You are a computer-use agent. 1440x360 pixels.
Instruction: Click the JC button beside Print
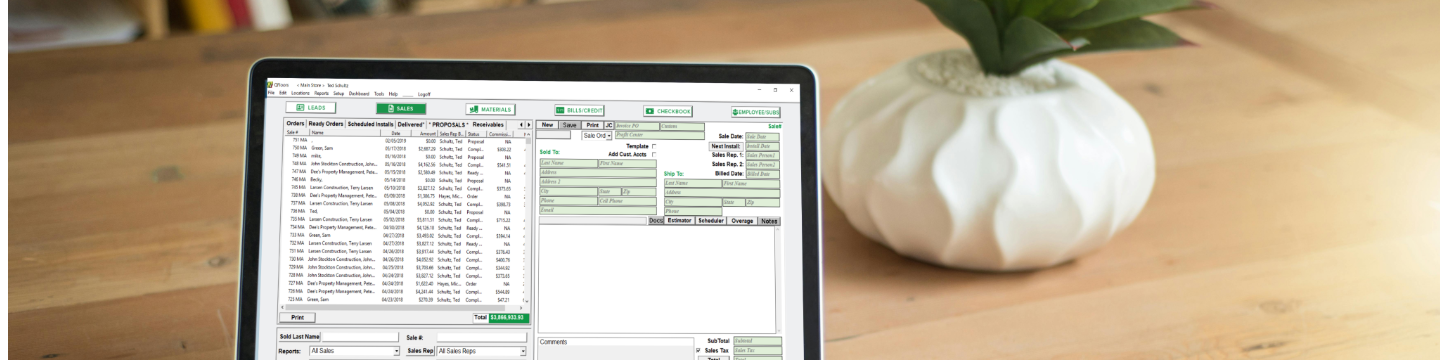608,125
